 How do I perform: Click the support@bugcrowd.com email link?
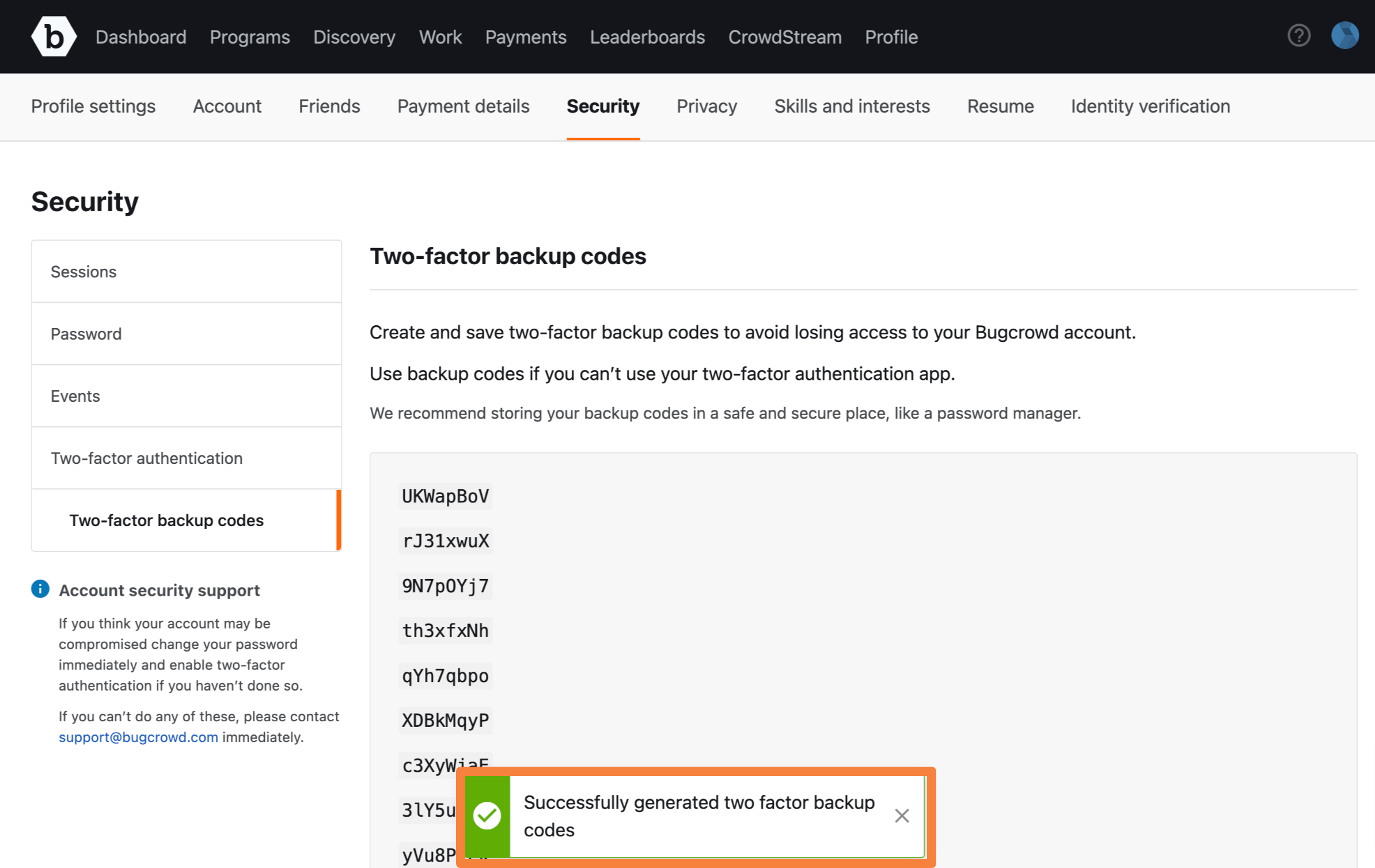tap(138, 737)
